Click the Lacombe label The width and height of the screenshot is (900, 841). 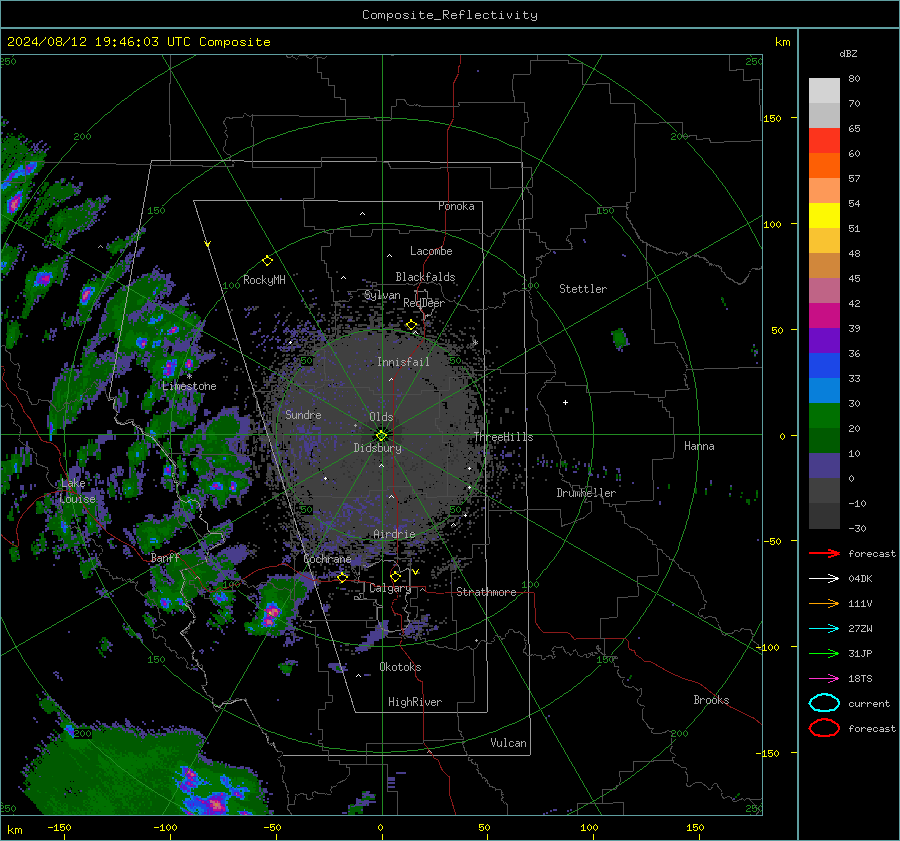(x=430, y=251)
